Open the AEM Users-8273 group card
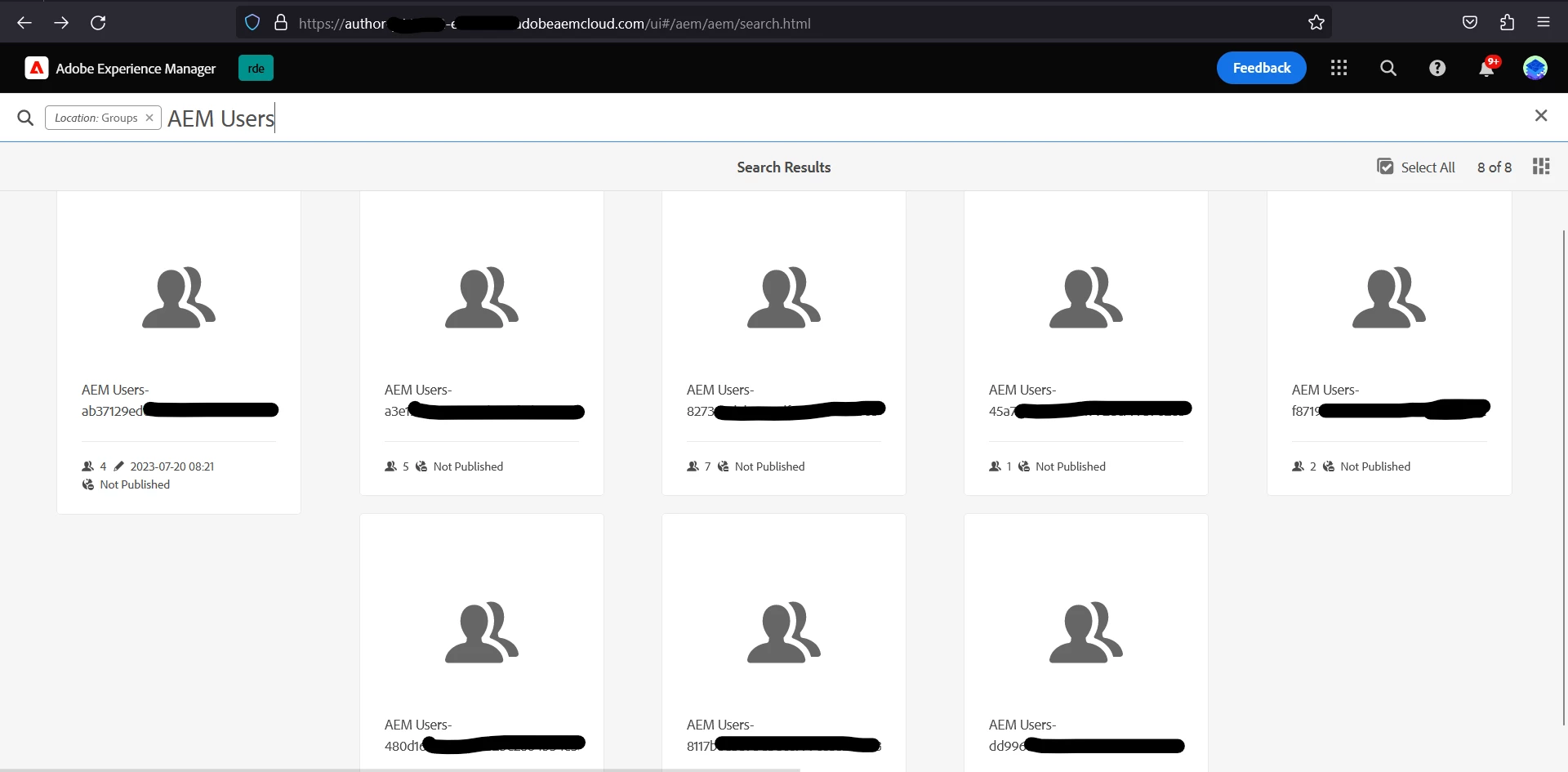Viewport: 1568px width, 772px height. click(x=784, y=343)
